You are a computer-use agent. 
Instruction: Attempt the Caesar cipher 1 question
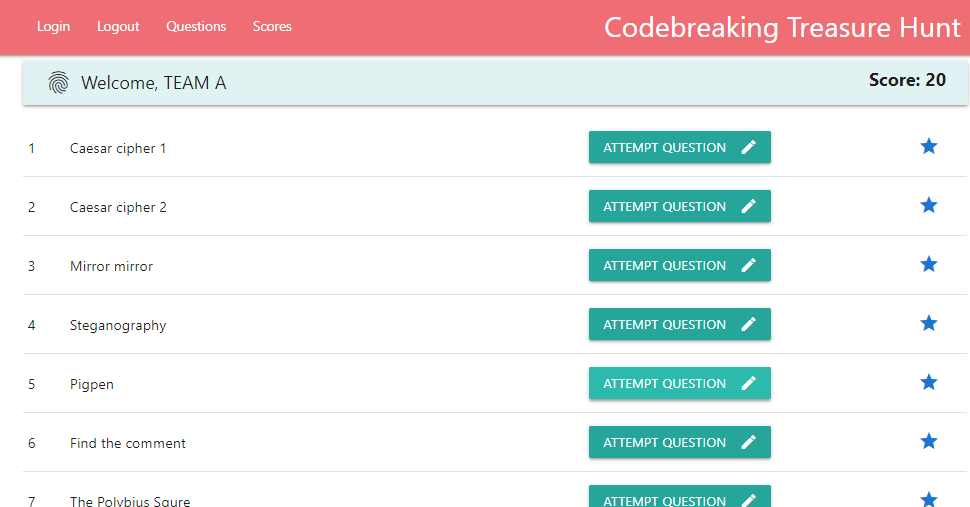click(x=680, y=147)
